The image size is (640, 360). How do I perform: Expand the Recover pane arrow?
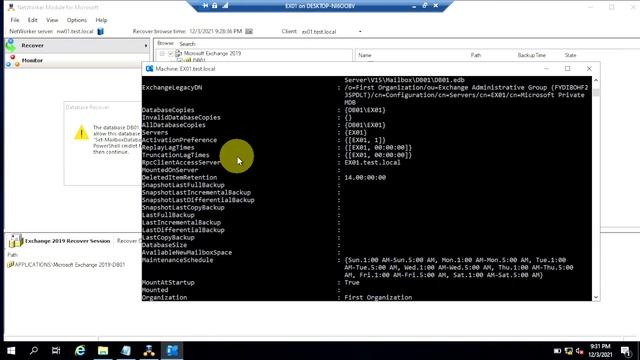coord(146,46)
